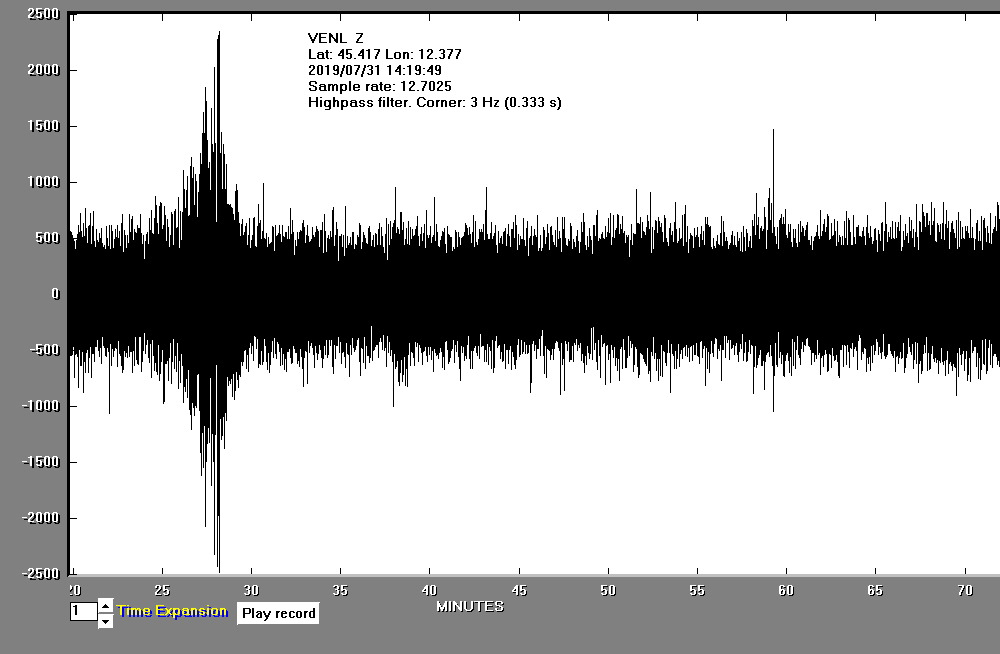Click the 35 minute tick label
Viewport: 1000px width, 654px height.
341,589
